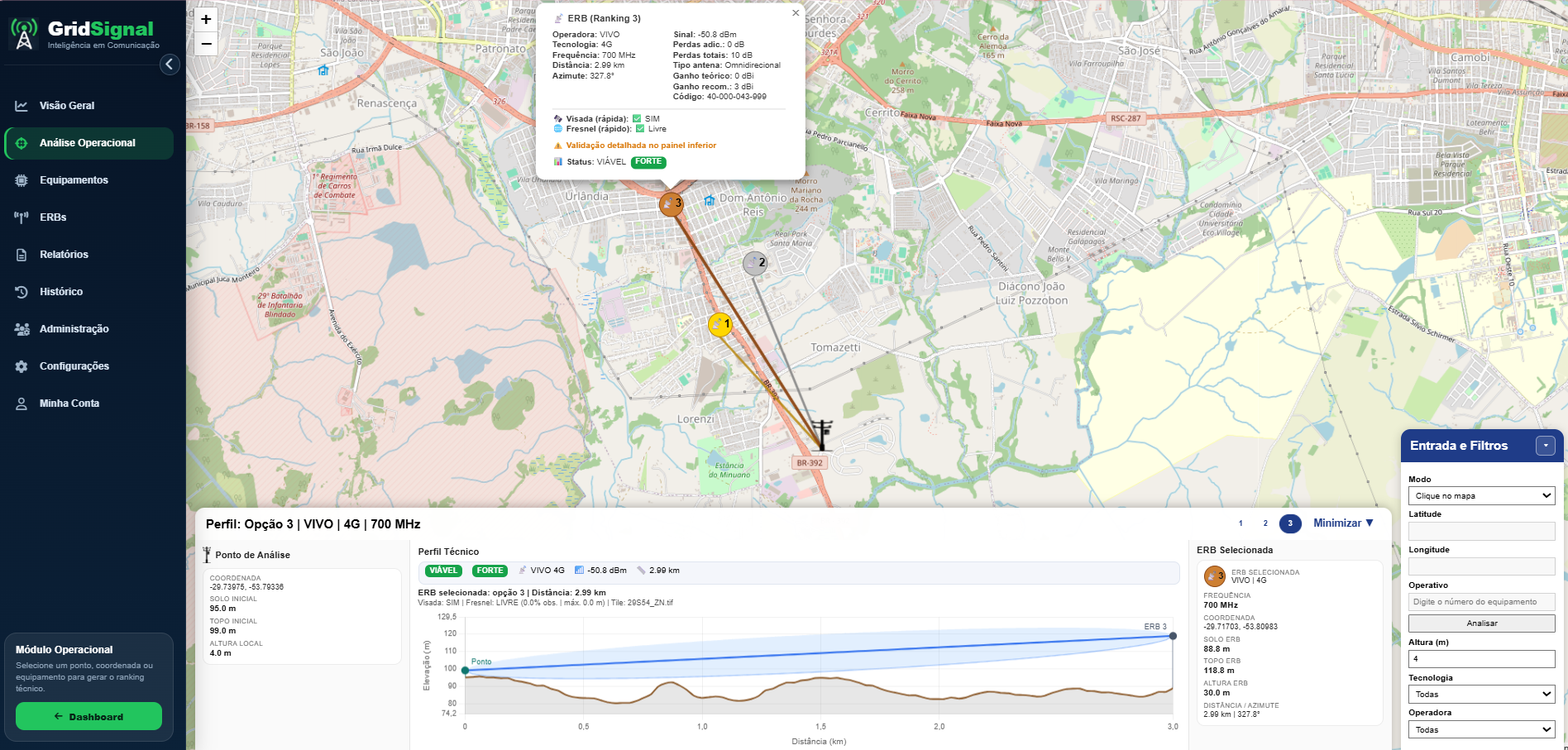This screenshot has width=1568, height=750.
Task: Open the Operadora dropdown
Action: coord(1482,730)
